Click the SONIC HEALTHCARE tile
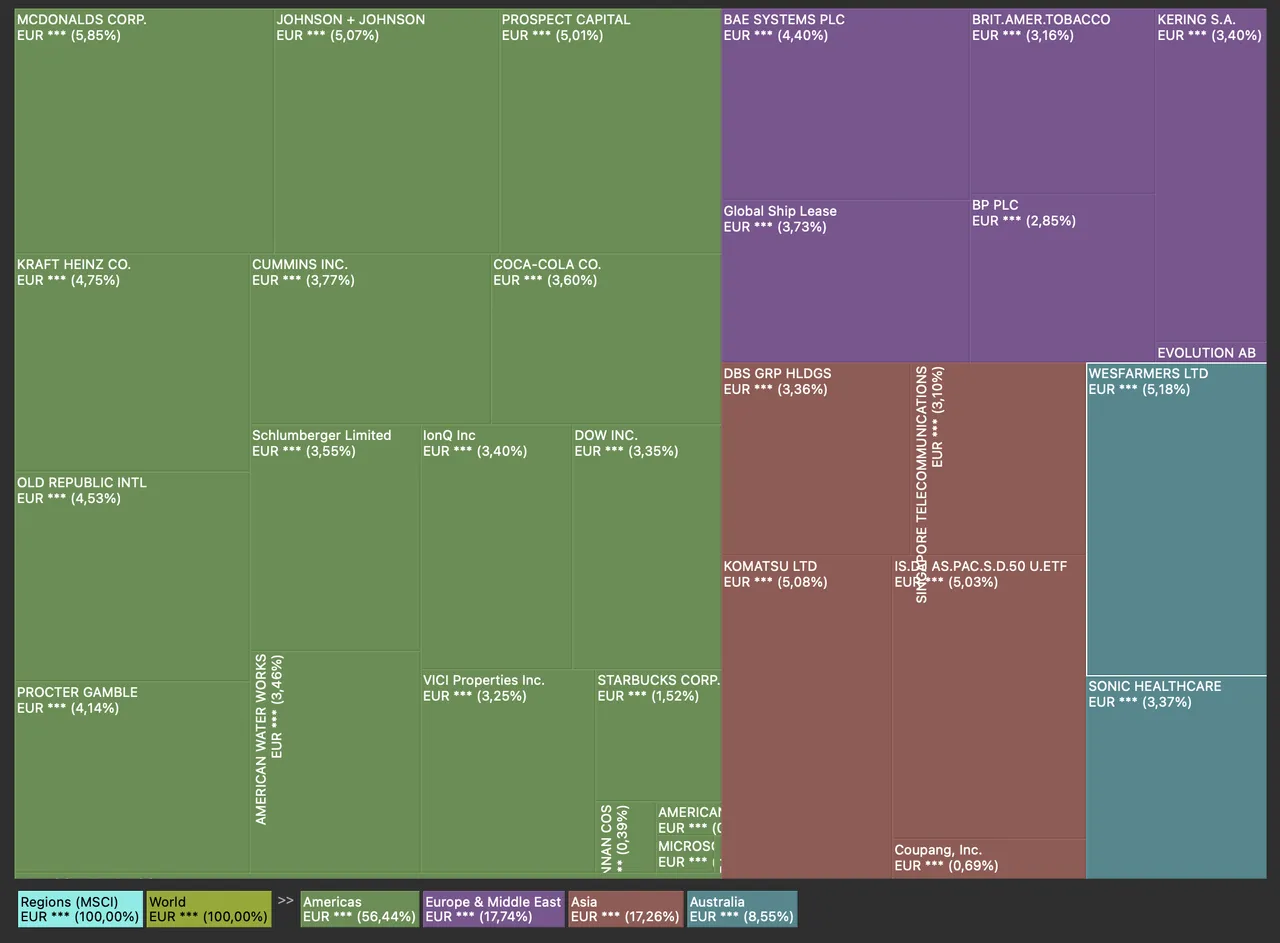Screen dimensions: 1280x943 1176,777
